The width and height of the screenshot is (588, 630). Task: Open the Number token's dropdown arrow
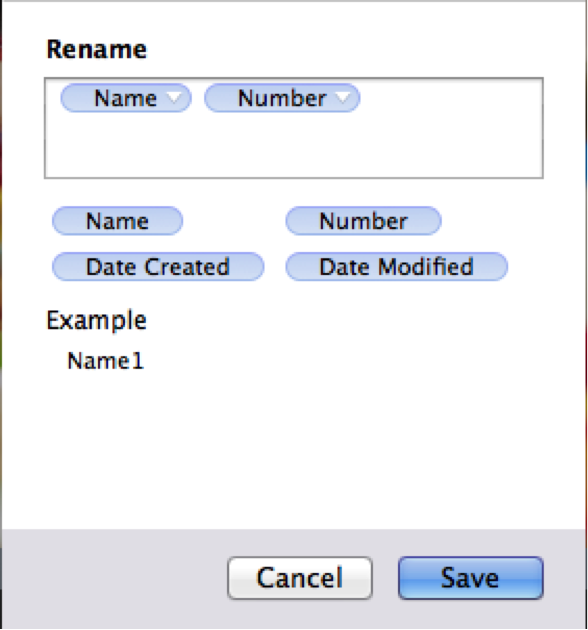pyautogui.click(x=343, y=98)
